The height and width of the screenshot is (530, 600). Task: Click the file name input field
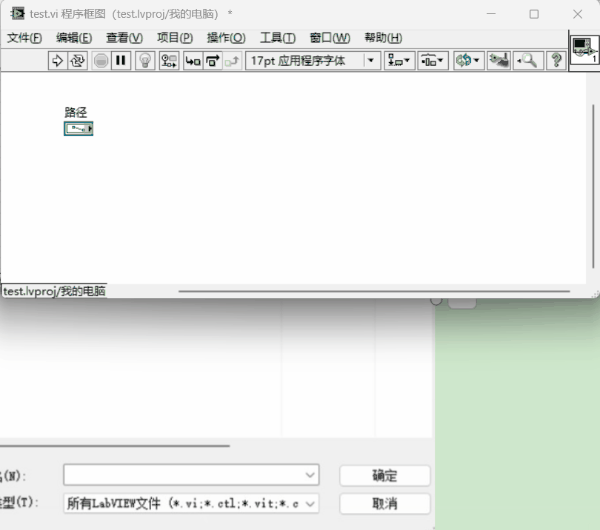tap(191, 475)
